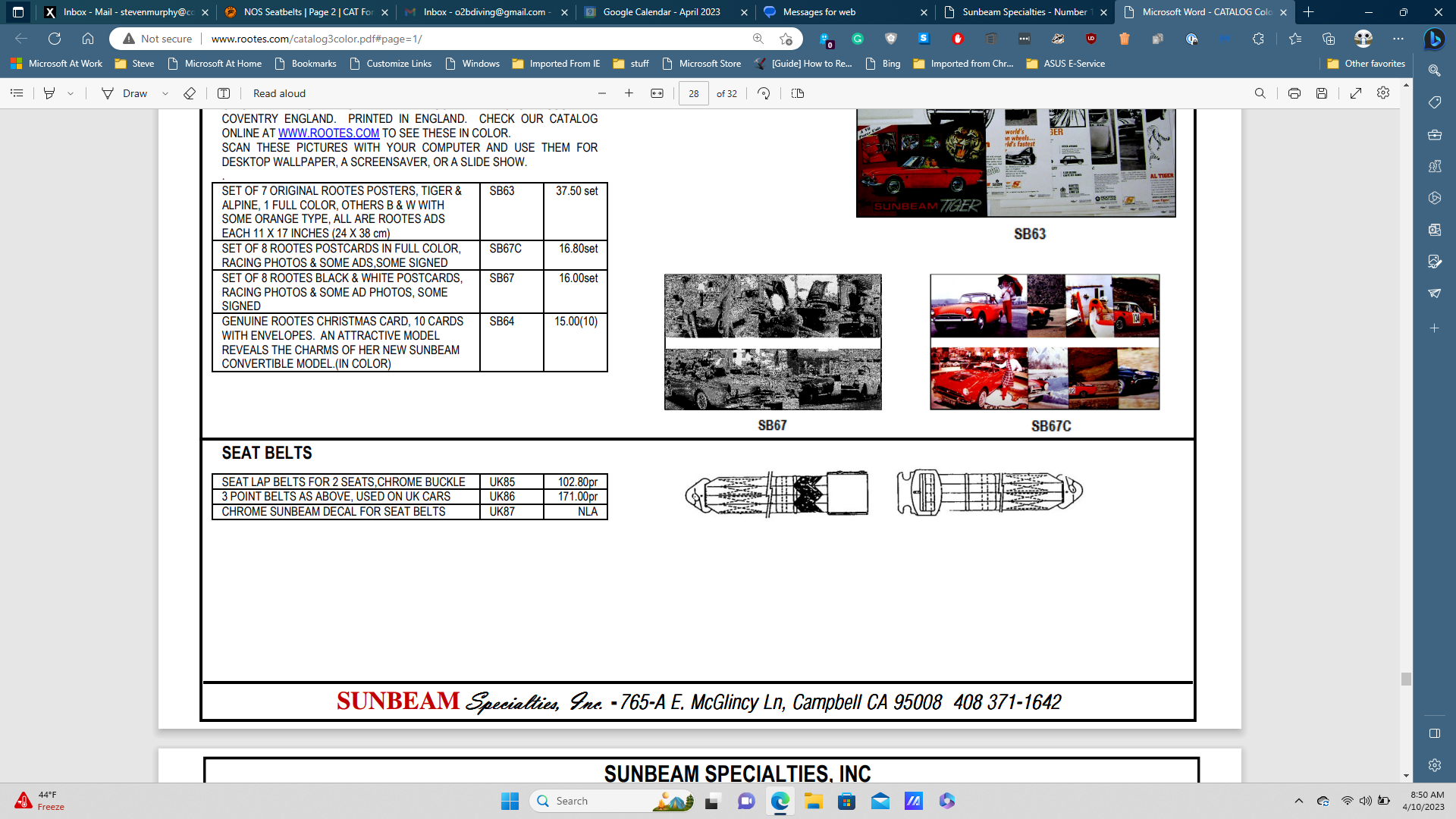
Task: Click the zoom magnifier in address bar
Action: (758, 39)
